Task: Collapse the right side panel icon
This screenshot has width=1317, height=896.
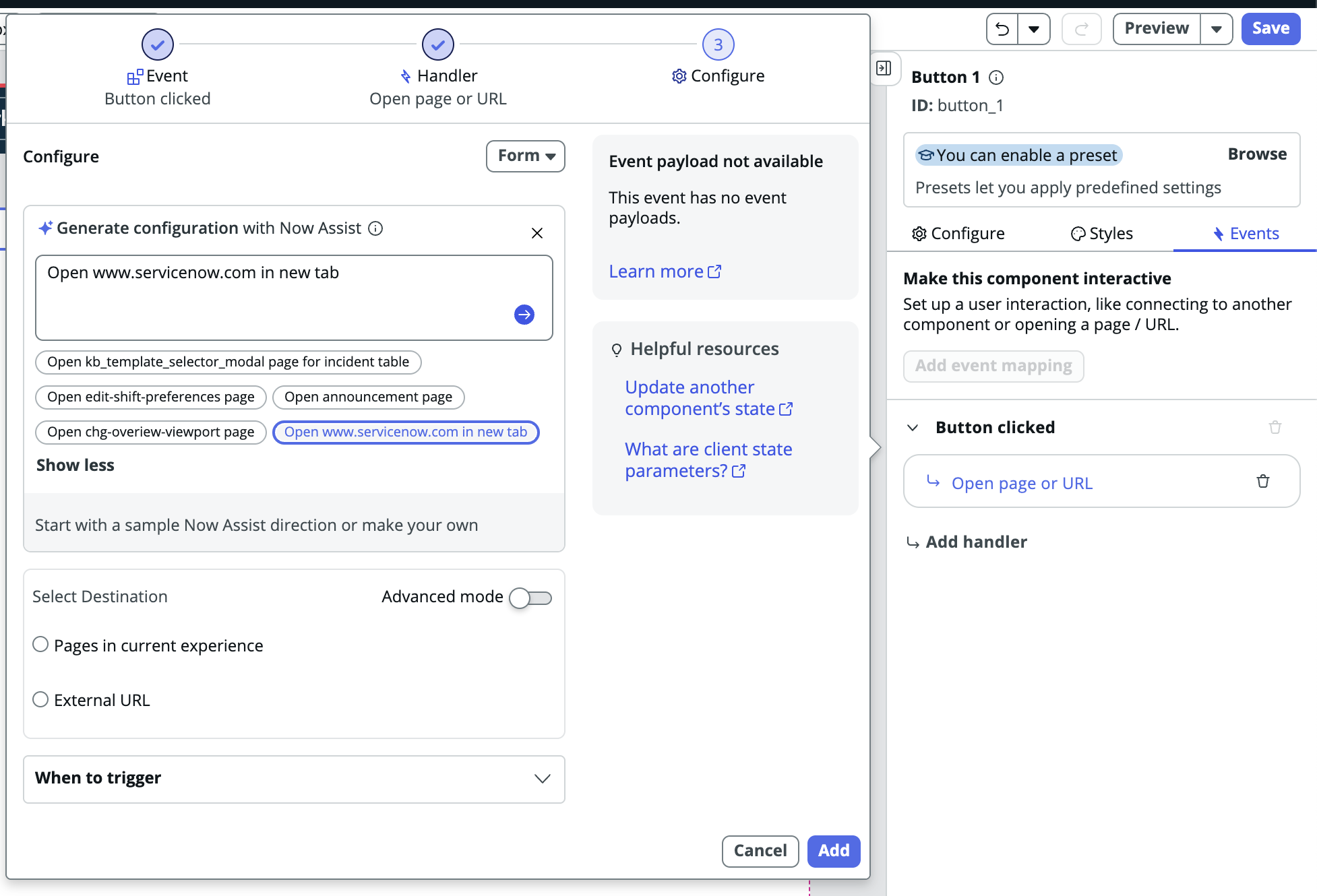Action: 884,68
